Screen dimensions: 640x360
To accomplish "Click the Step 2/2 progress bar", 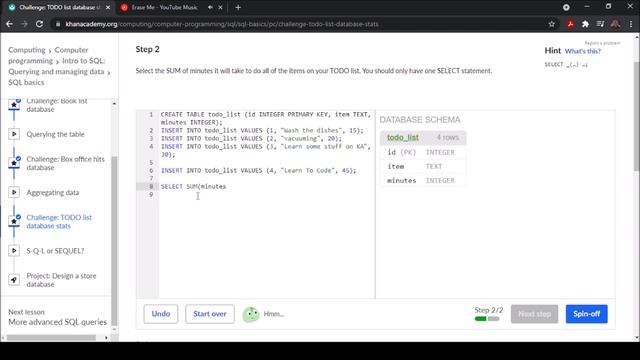I will point(487,319).
